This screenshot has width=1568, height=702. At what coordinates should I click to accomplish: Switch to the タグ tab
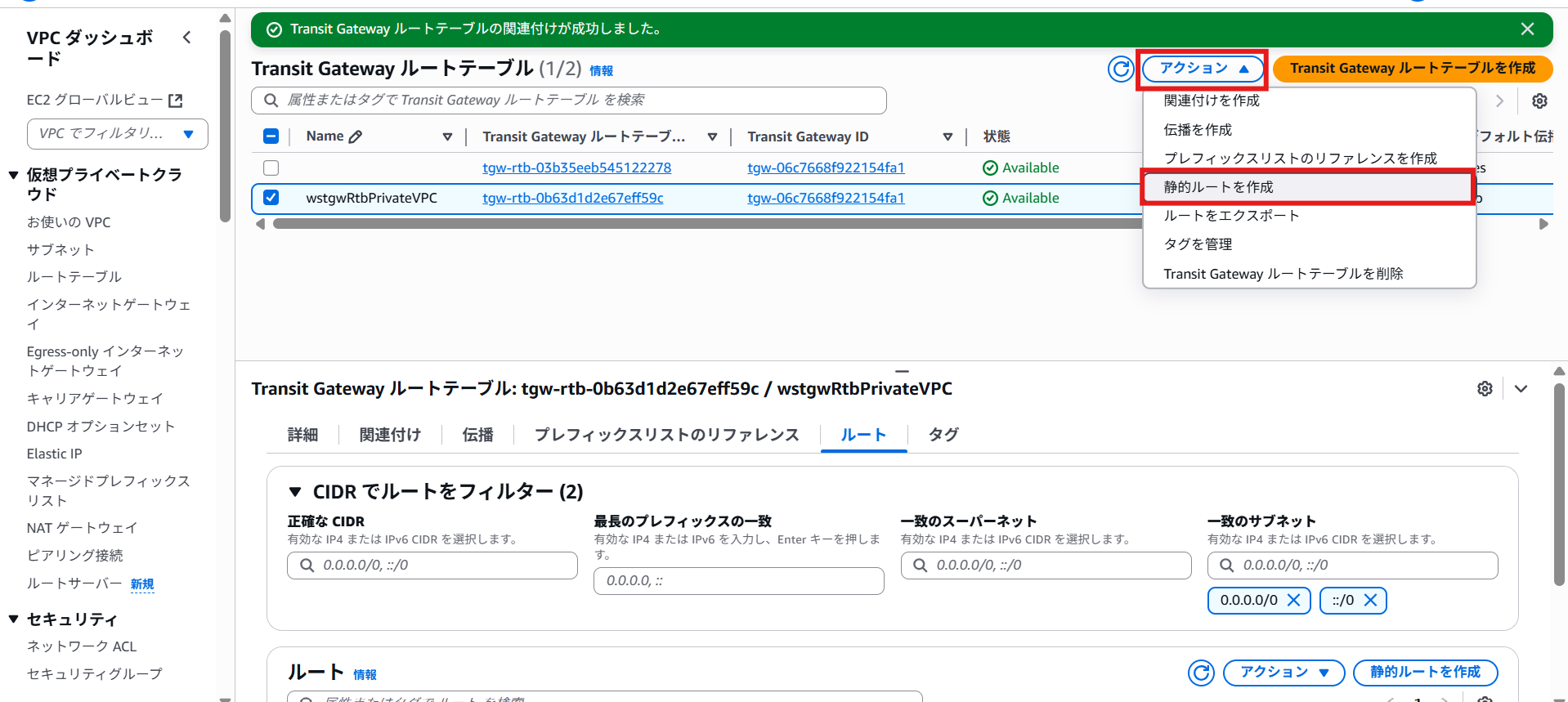[x=943, y=435]
